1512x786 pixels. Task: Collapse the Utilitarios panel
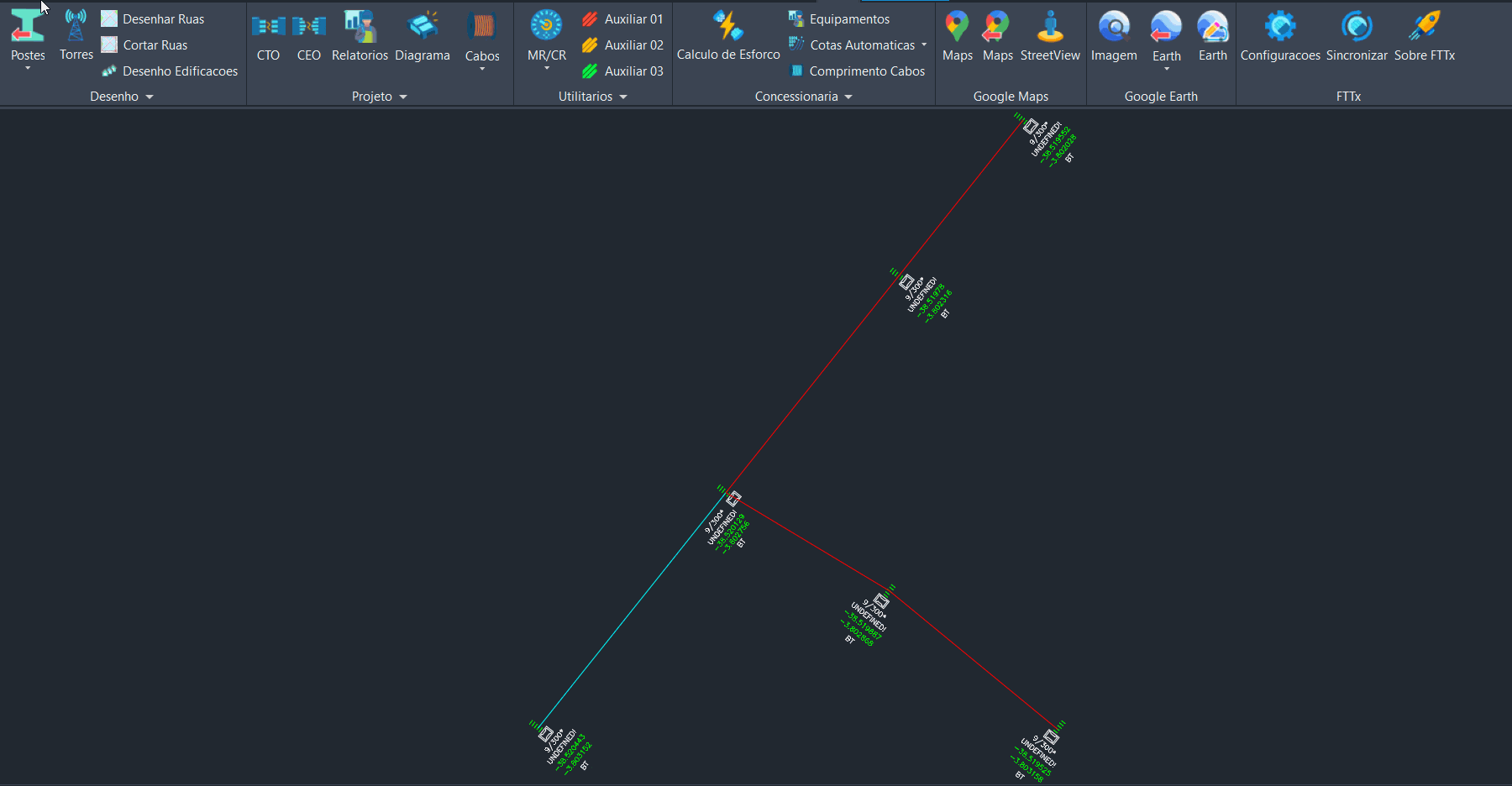(x=623, y=96)
